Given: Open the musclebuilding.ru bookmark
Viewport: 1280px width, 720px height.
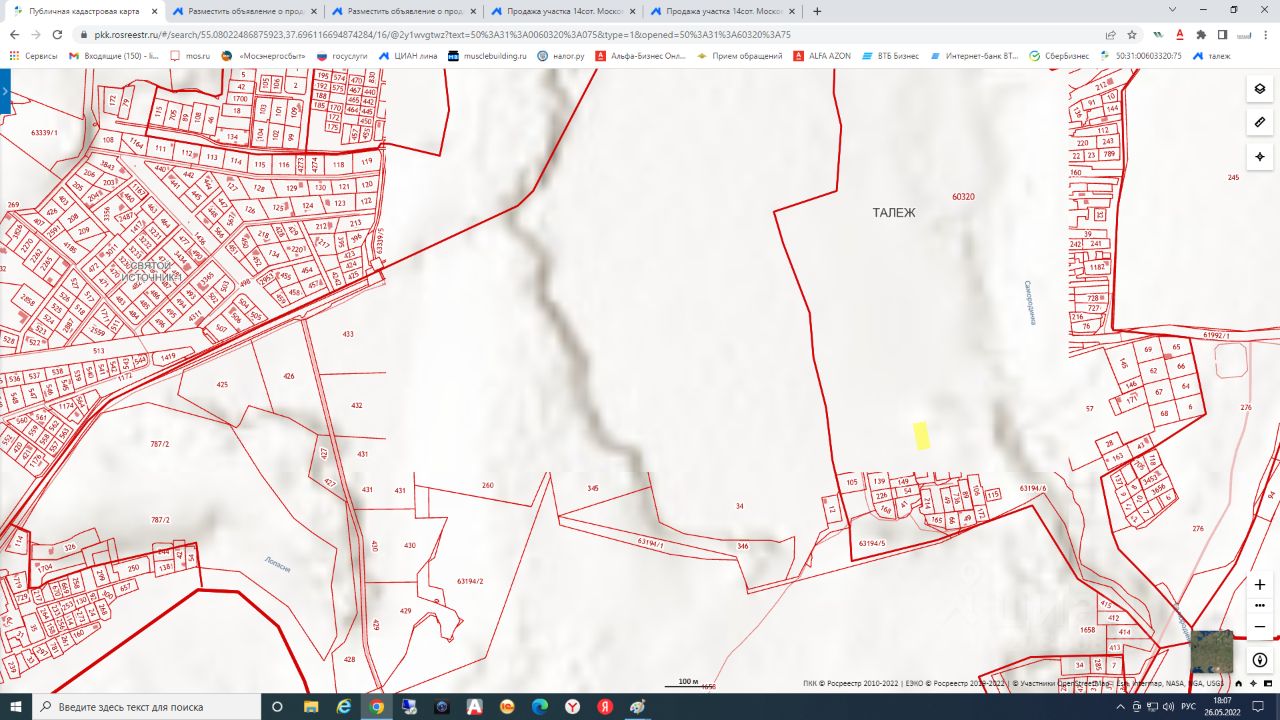Looking at the screenshot, I should [487, 56].
